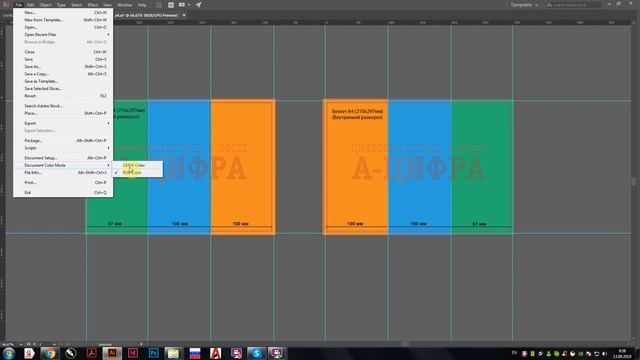
Task: Click the last purple screen-recorder taskbar icon
Action: (277, 353)
